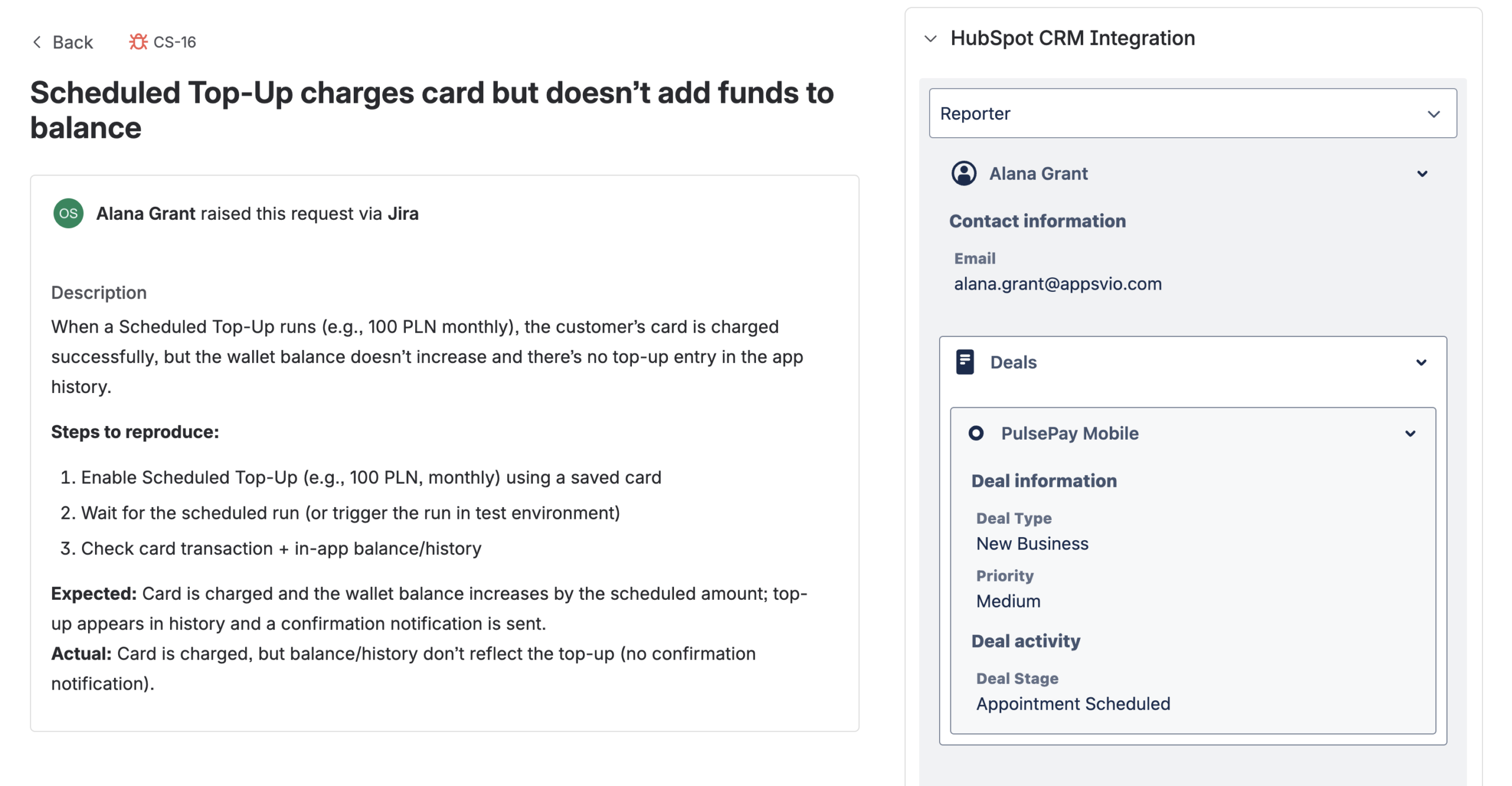Click the green OS avatar icon
1512x786 pixels.
click(x=69, y=213)
